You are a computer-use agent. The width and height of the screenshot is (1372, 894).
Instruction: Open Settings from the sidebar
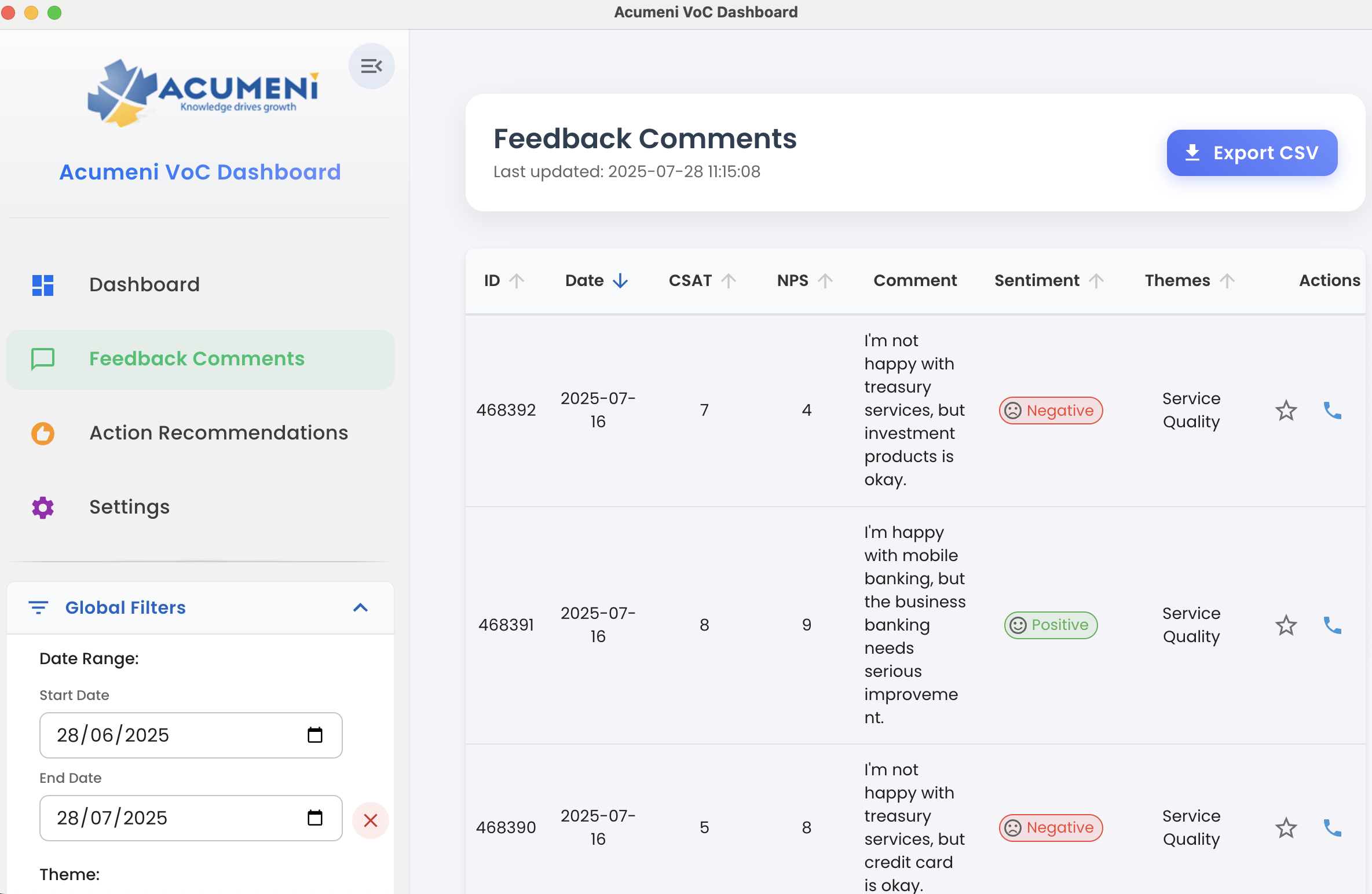(129, 507)
